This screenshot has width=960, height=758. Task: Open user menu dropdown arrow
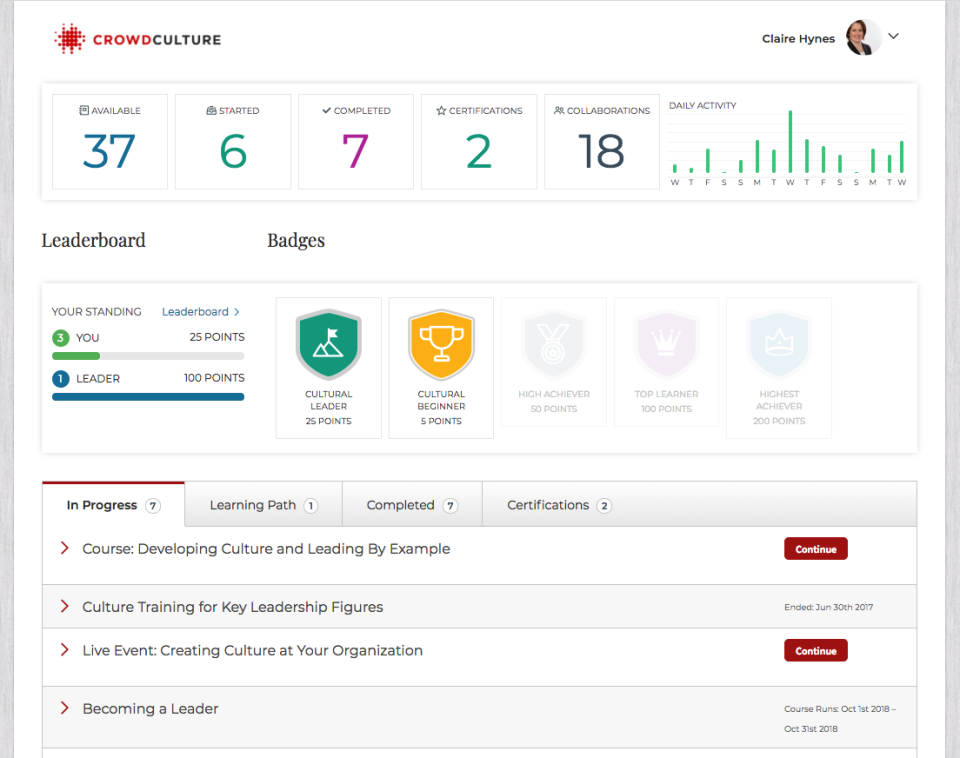click(894, 37)
